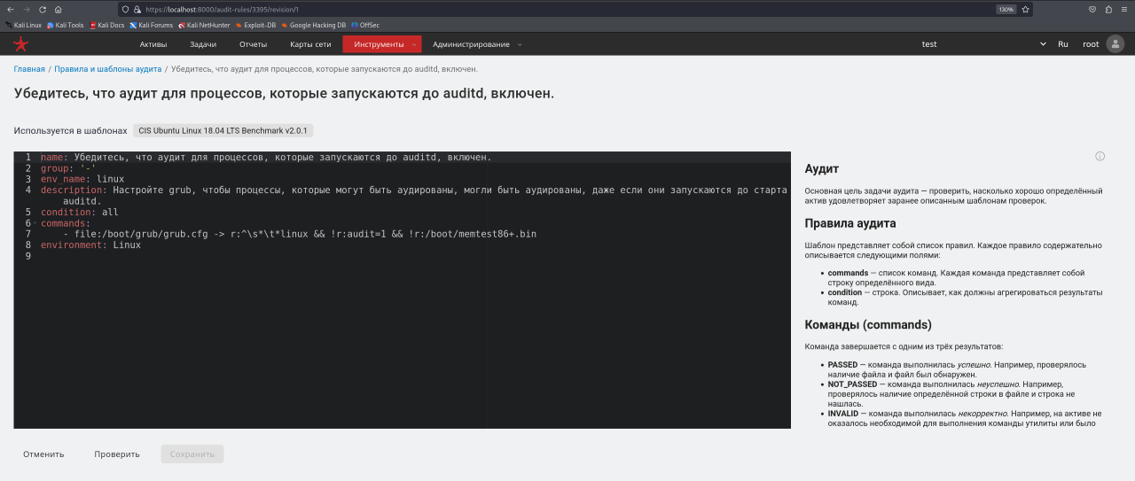
Task: Open the Exploit-DB bookmark
Action: tap(258, 25)
